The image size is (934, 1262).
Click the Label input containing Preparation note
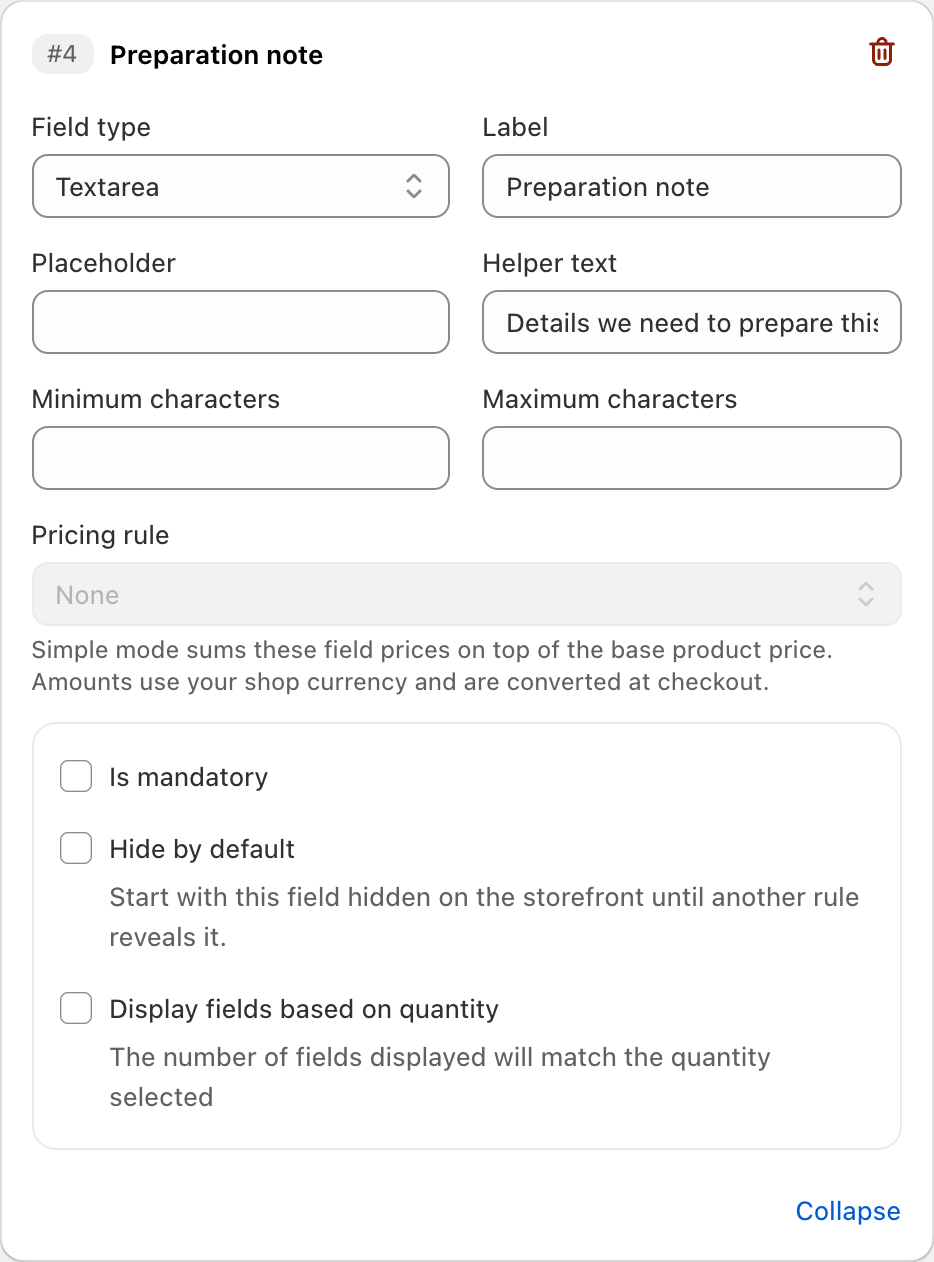692,186
